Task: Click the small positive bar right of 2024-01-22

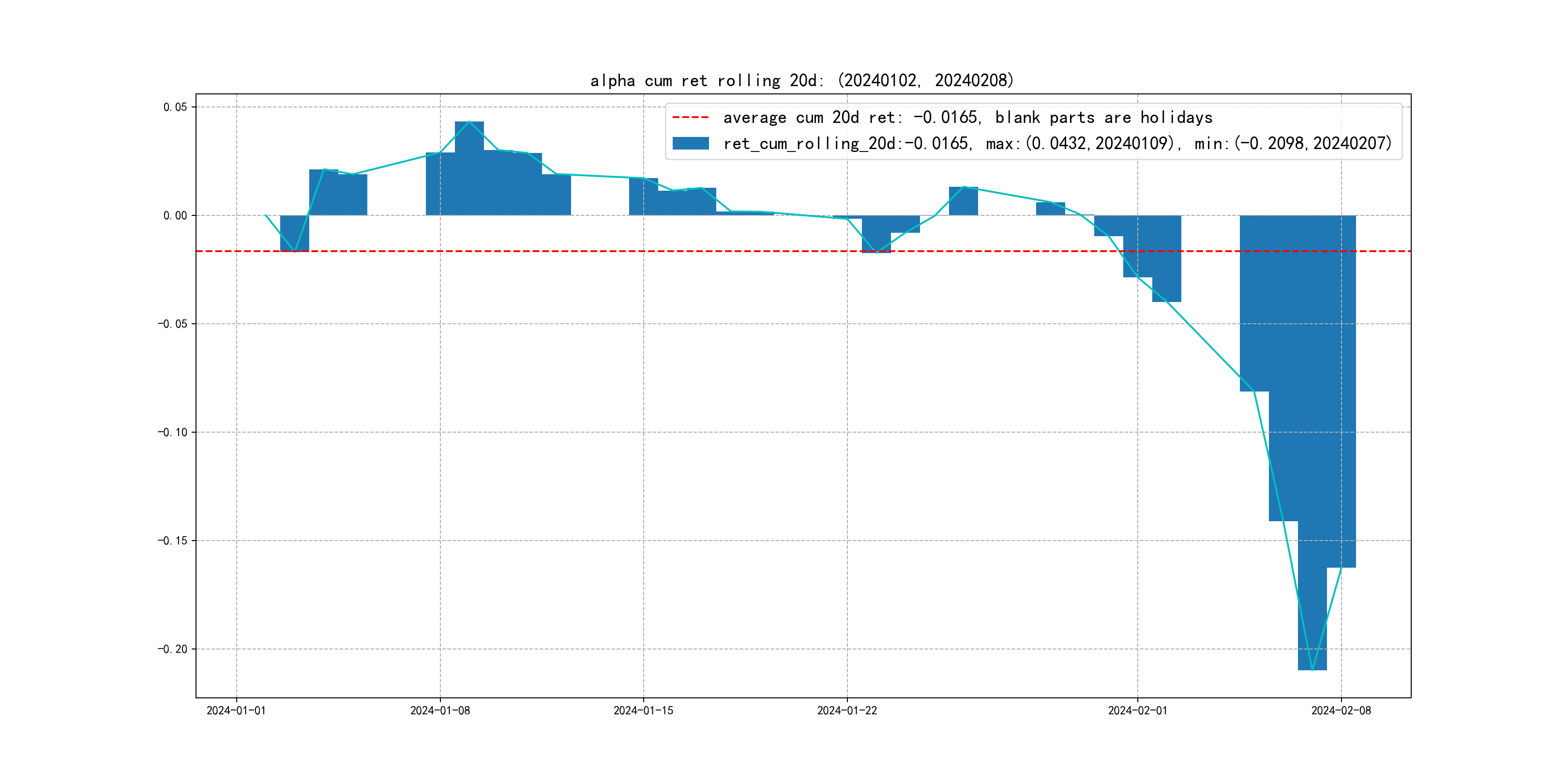Action: tap(963, 201)
